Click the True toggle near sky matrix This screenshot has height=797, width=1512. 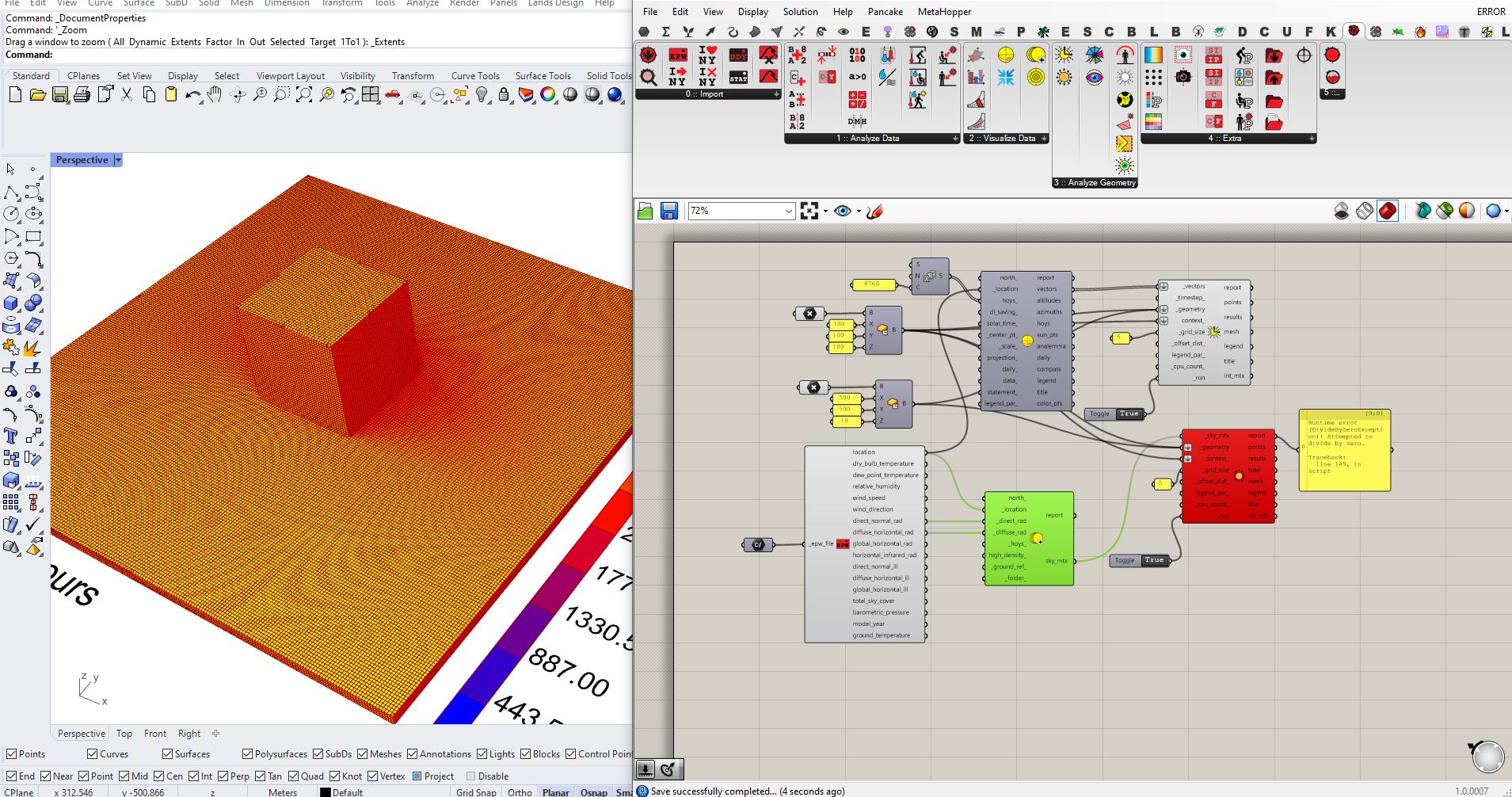point(1154,560)
